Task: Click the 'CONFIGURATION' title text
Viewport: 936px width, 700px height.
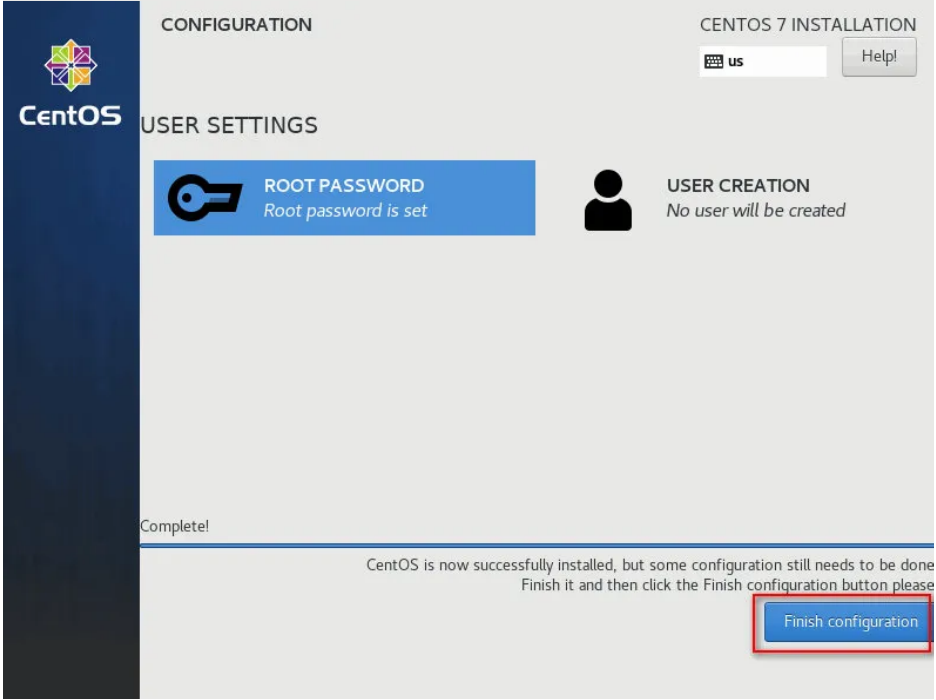Action: coord(236,25)
